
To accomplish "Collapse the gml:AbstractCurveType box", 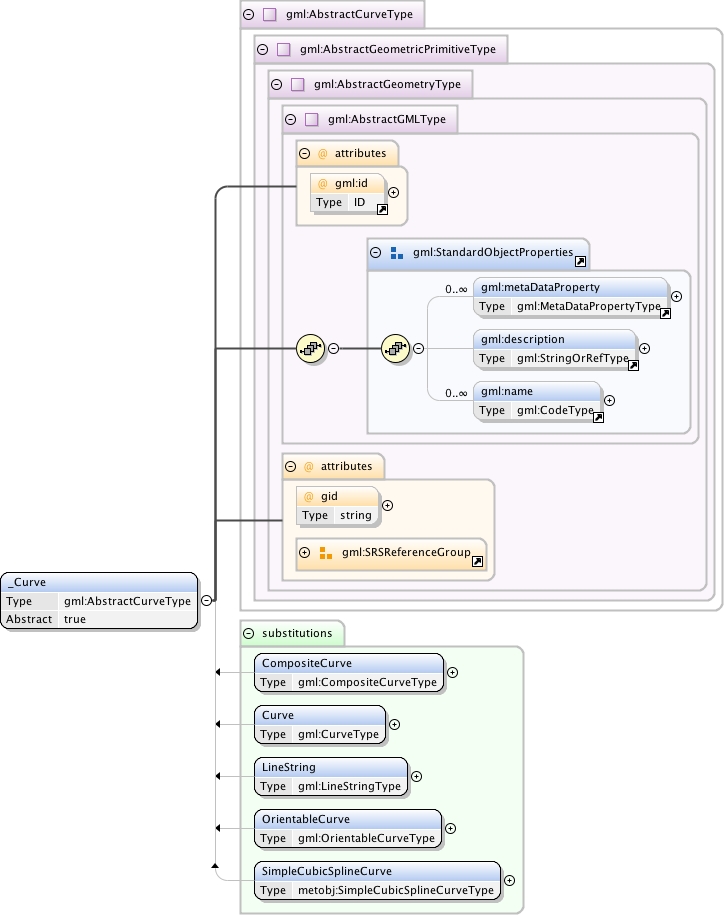I will click(249, 15).
